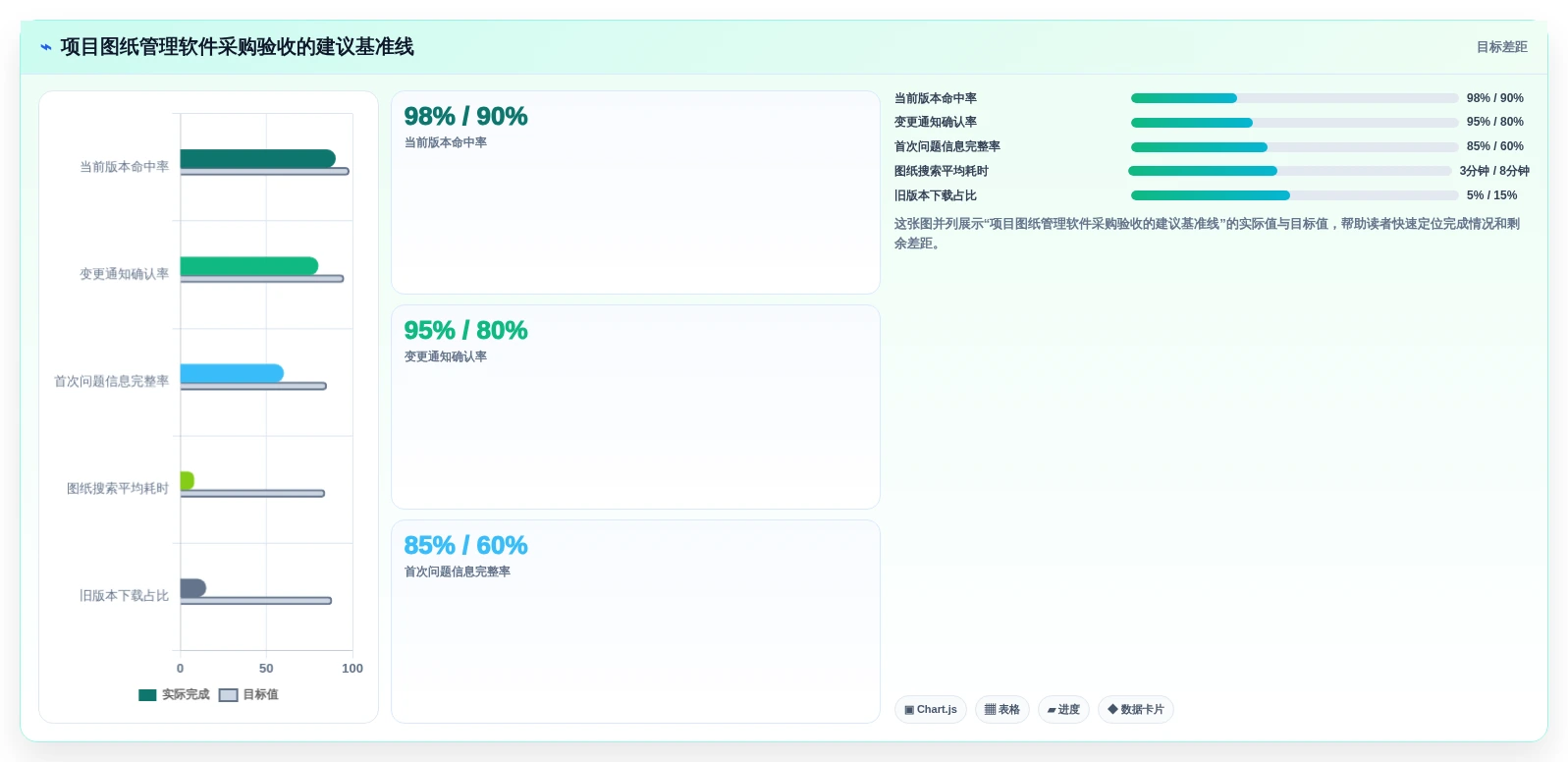Click the 5% / 15% progress value
This screenshot has height=762, width=1568.
click(1492, 195)
